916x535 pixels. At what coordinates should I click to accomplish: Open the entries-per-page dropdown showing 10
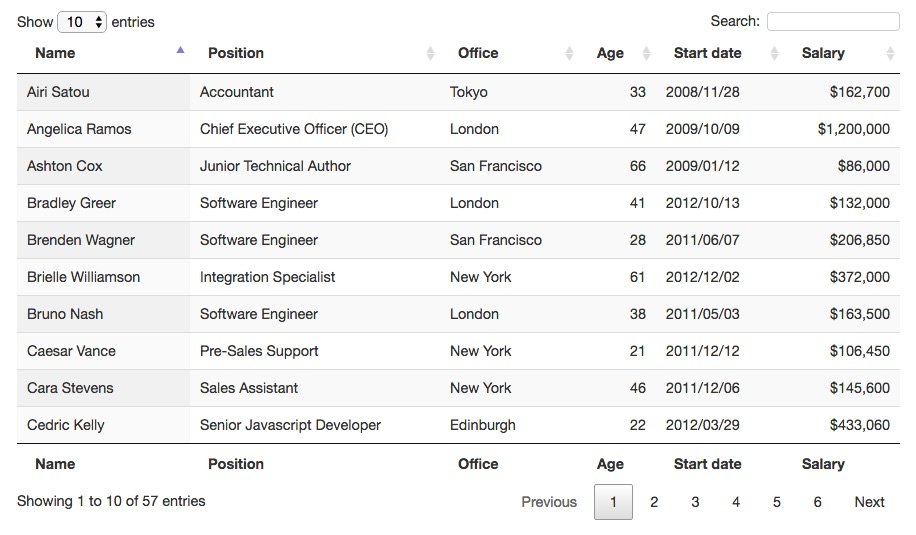pyautogui.click(x=82, y=22)
